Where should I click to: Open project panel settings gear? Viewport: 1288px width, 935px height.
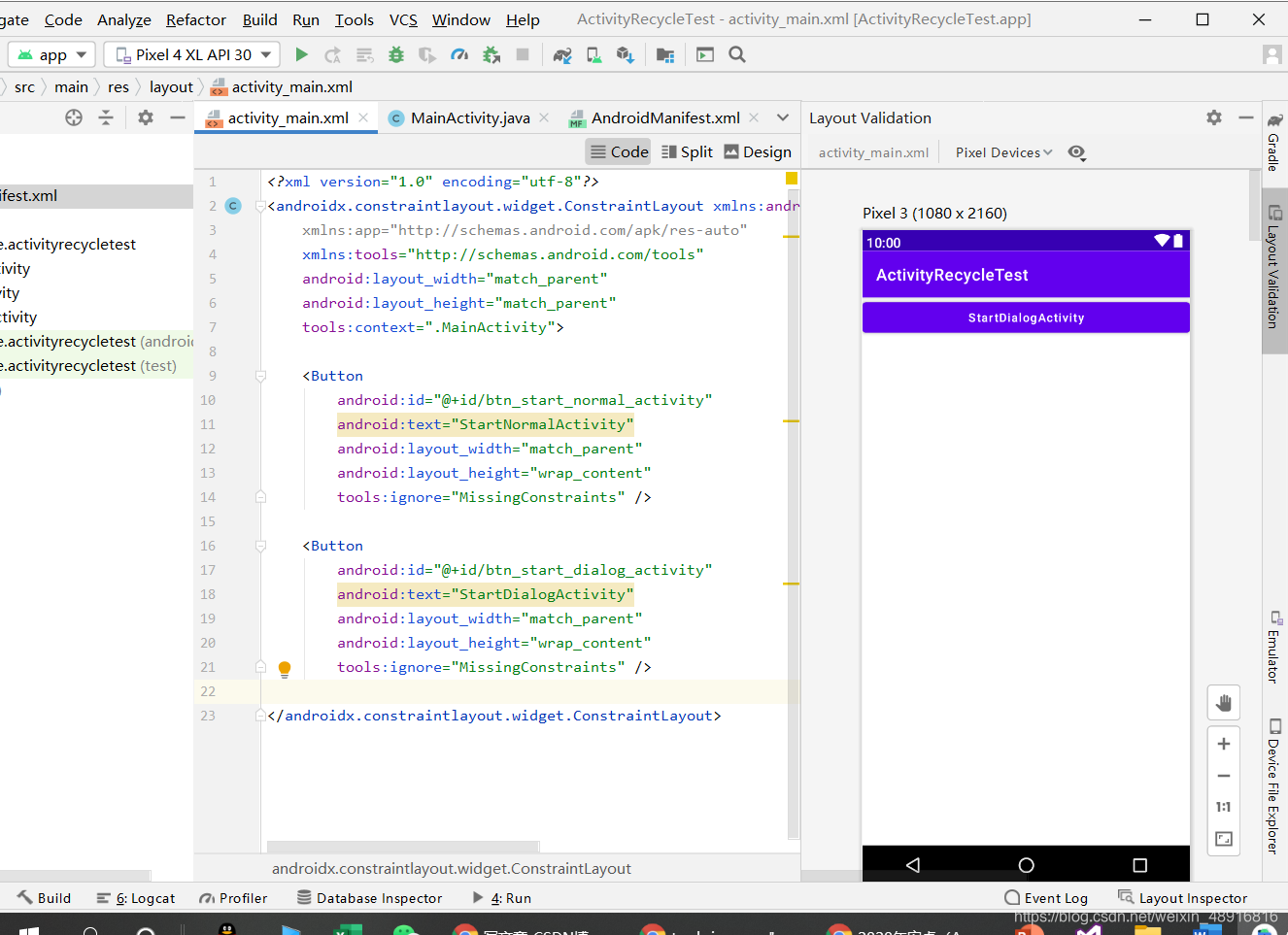[x=146, y=117]
